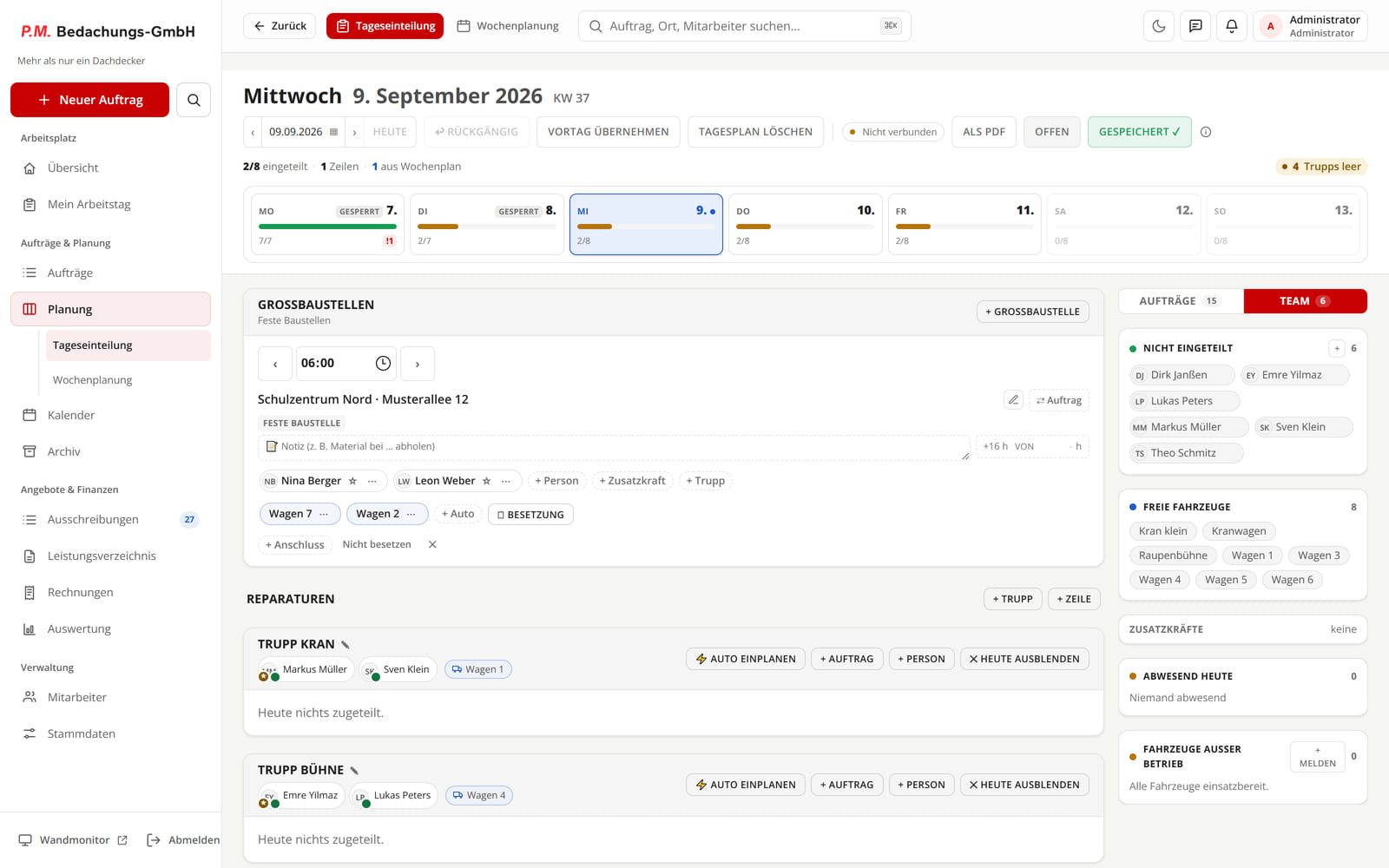Toggle the star for Nina Berger

click(x=352, y=481)
